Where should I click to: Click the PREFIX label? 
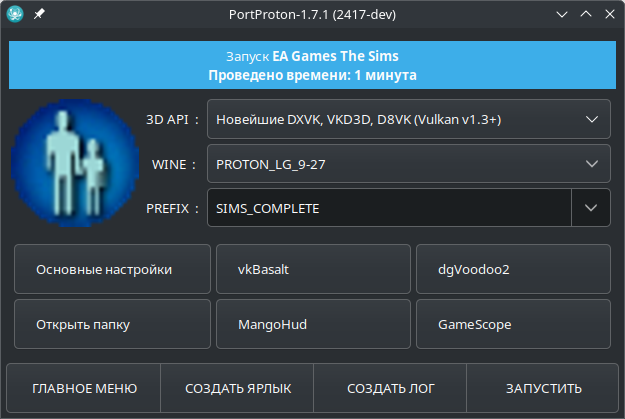(x=172, y=208)
